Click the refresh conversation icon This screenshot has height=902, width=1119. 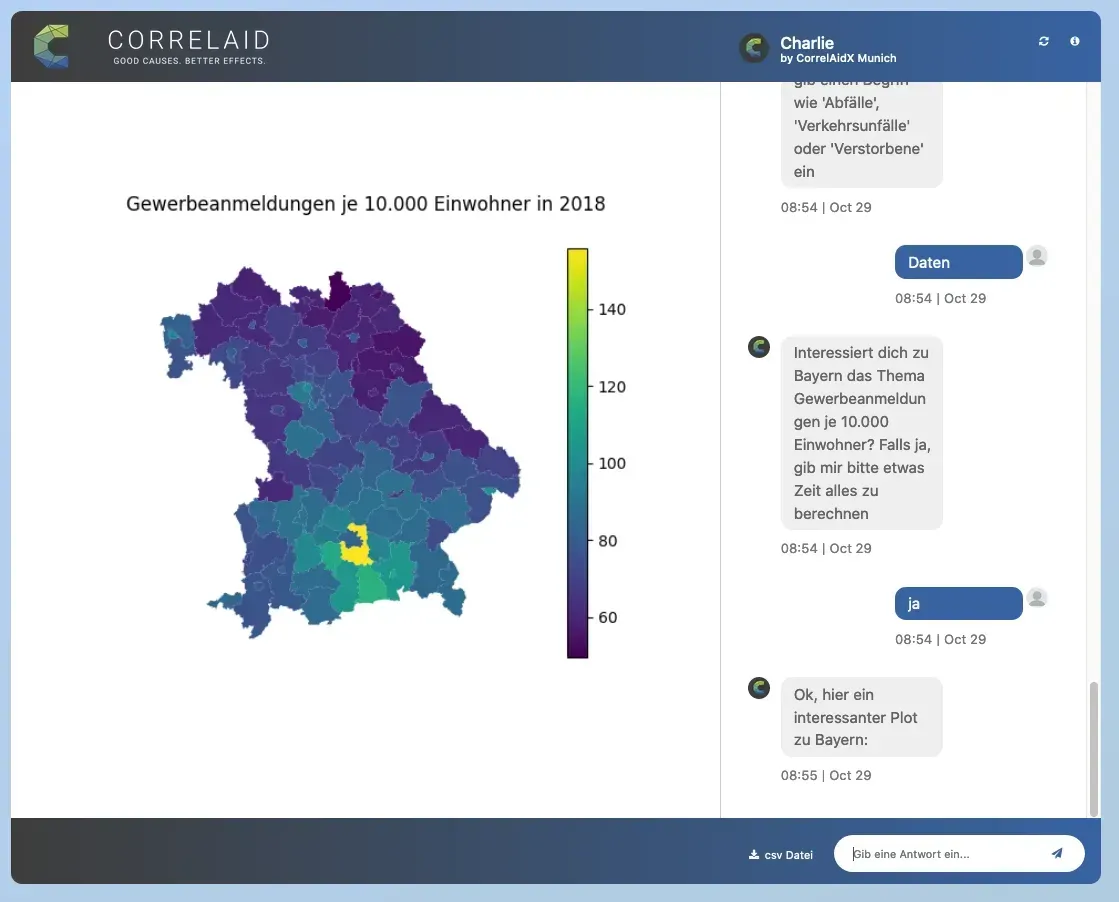pyautogui.click(x=1043, y=41)
